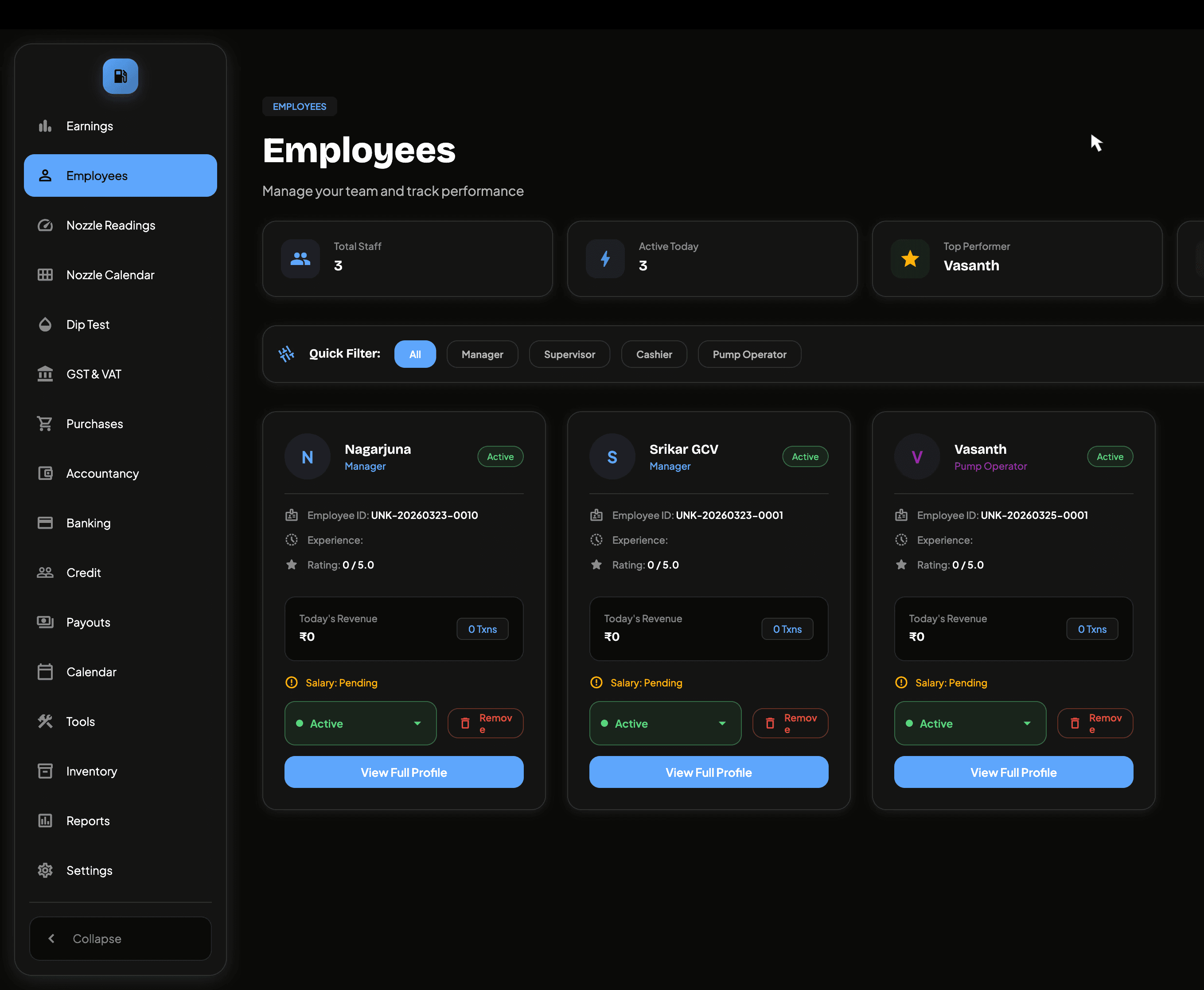Click the Tools wrench icon
1204x990 pixels.
[45, 721]
